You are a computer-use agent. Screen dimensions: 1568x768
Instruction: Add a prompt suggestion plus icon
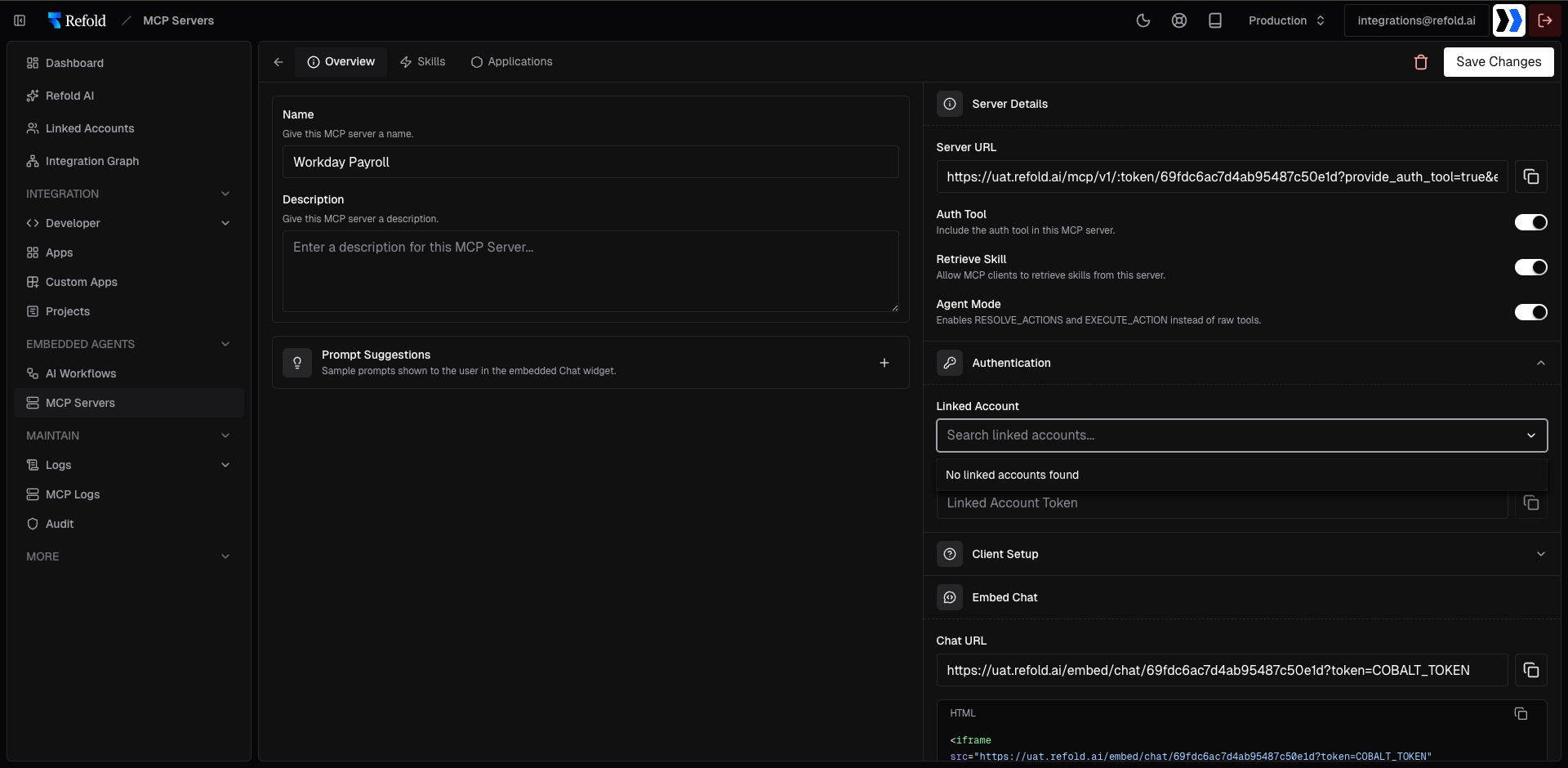(884, 363)
